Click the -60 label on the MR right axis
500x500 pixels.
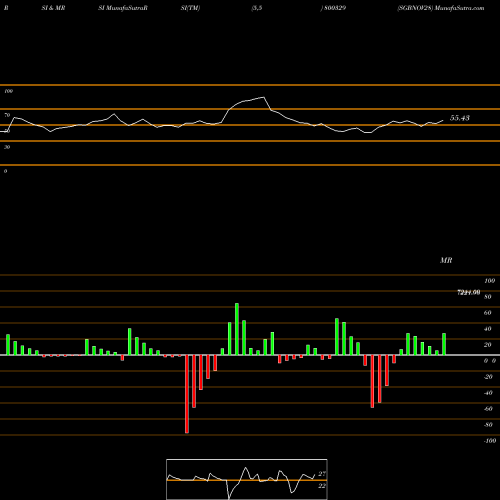(x=488, y=409)
